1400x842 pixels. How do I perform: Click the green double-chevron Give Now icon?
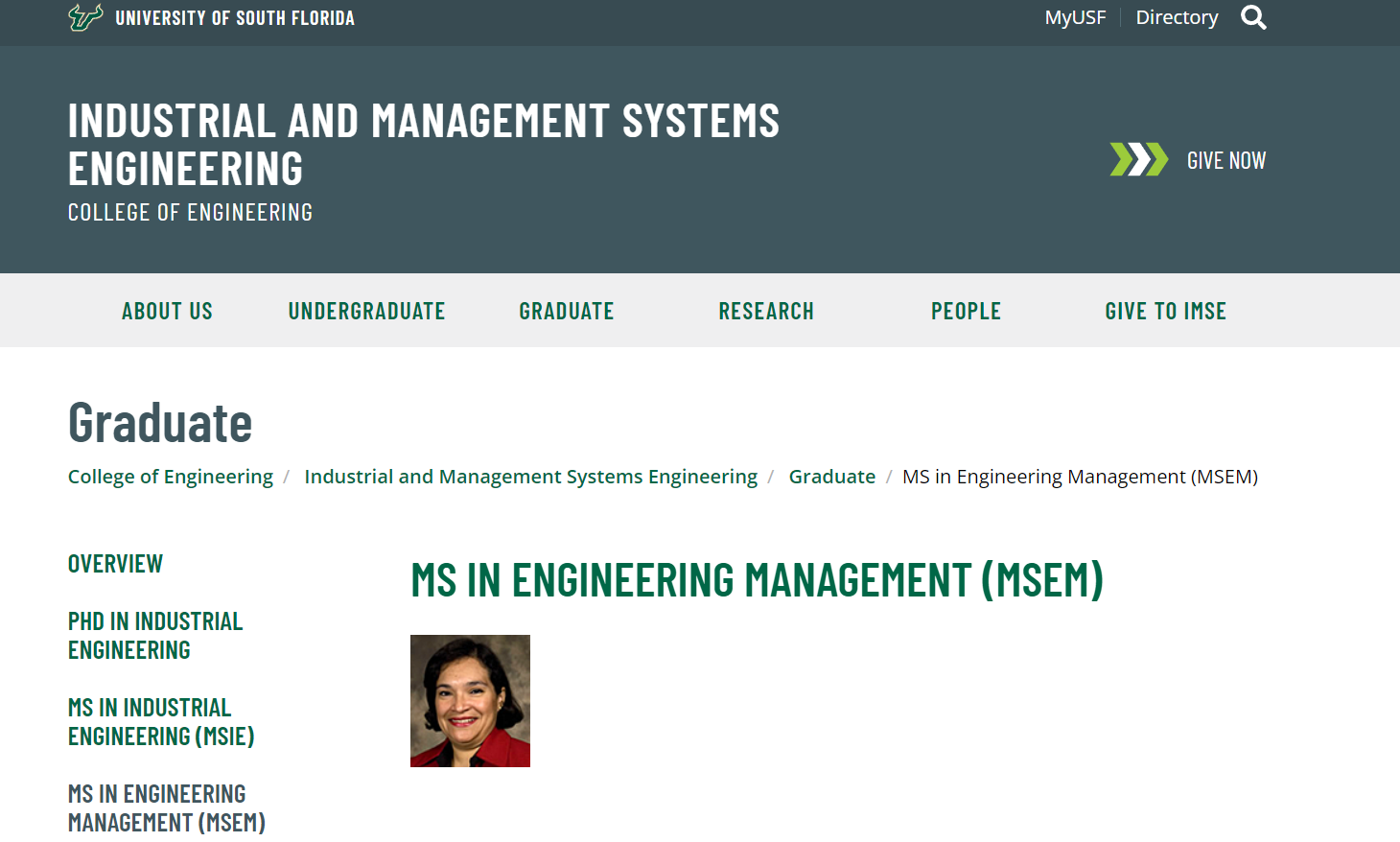[1139, 159]
